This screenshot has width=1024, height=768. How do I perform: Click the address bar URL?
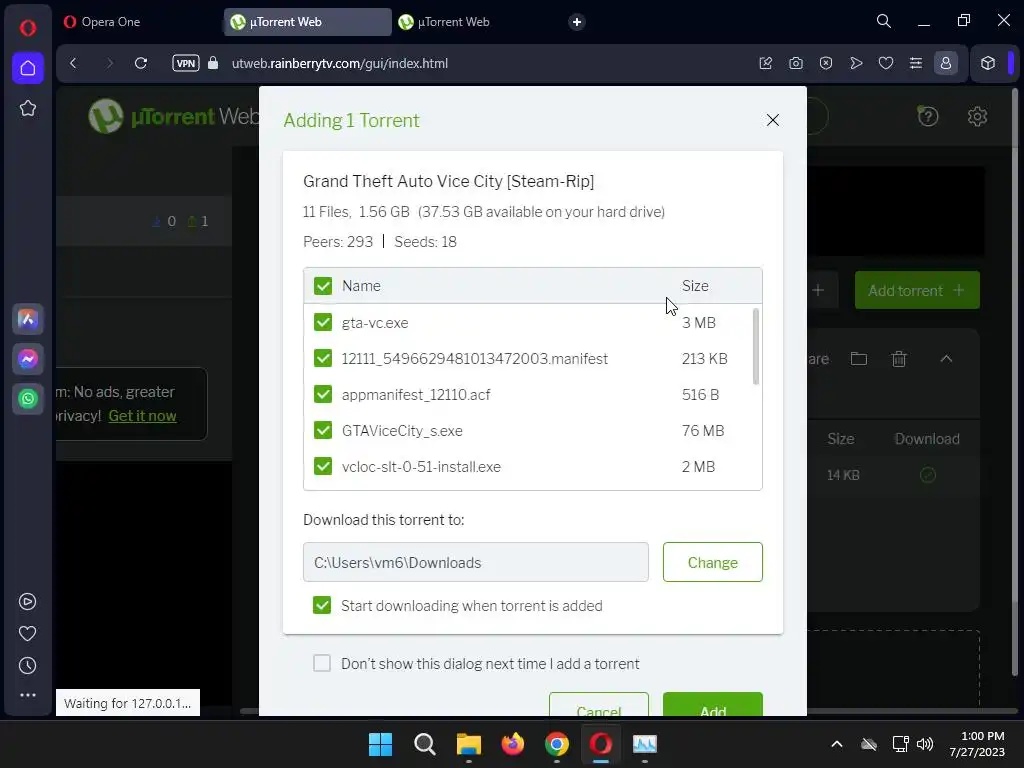(340, 63)
